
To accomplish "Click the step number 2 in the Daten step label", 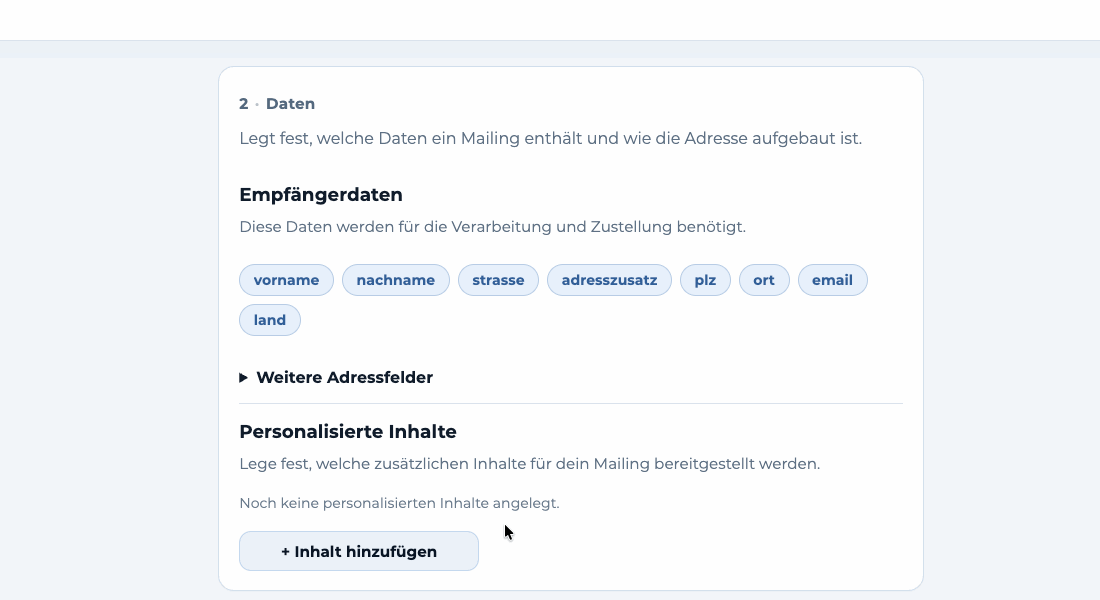I will [243, 104].
